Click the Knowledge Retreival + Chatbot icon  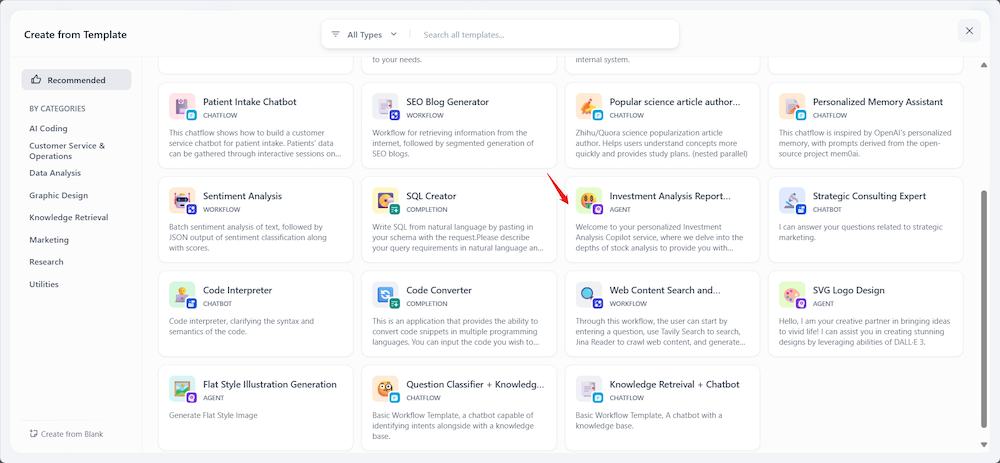588,389
